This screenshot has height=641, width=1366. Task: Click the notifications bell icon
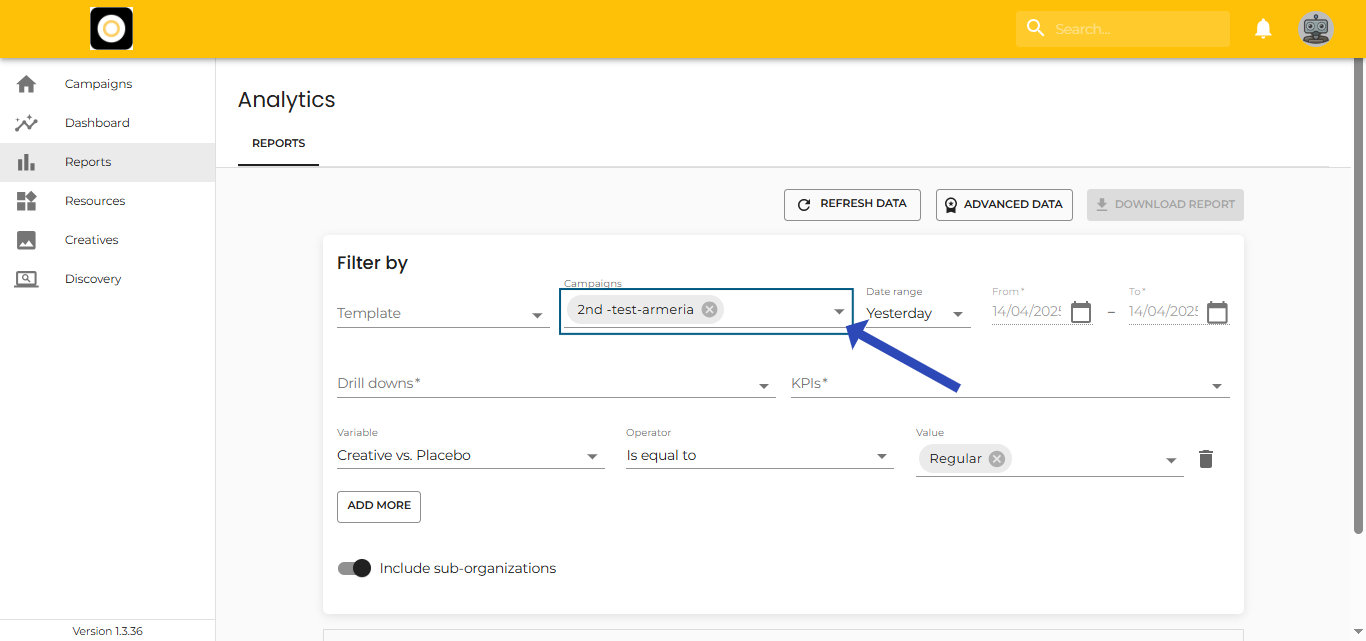point(1263,29)
